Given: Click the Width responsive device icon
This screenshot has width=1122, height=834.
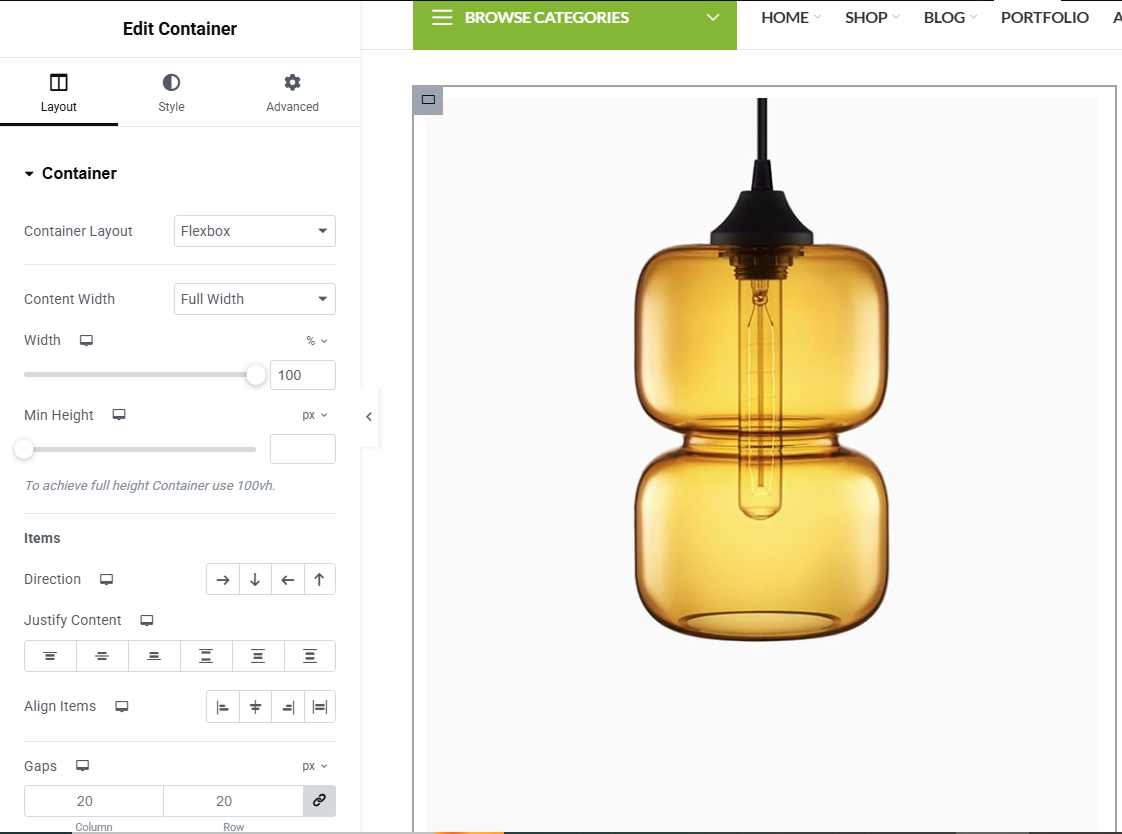Looking at the screenshot, I should (86, 340).
